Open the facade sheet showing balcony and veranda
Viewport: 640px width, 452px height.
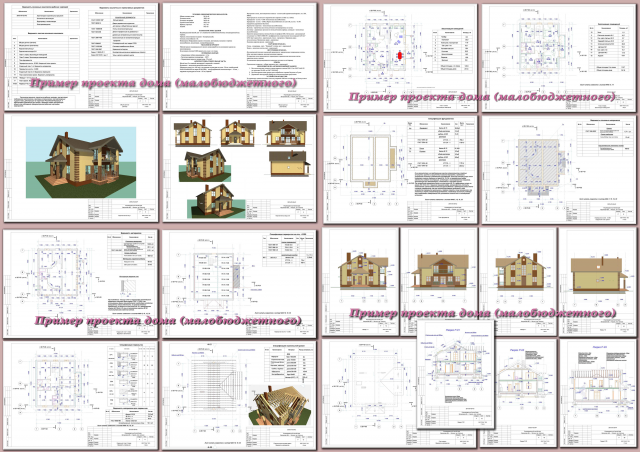coord(439,282)
